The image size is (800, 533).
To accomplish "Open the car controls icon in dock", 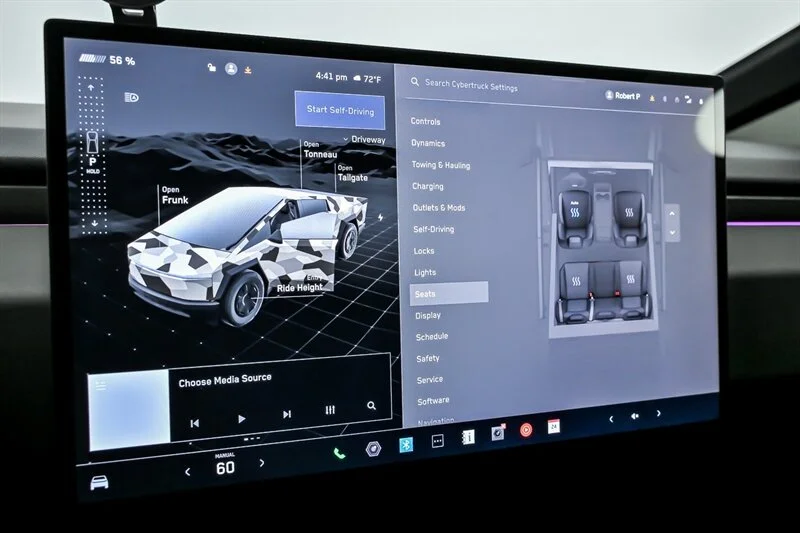I will (x=99, y=483).
